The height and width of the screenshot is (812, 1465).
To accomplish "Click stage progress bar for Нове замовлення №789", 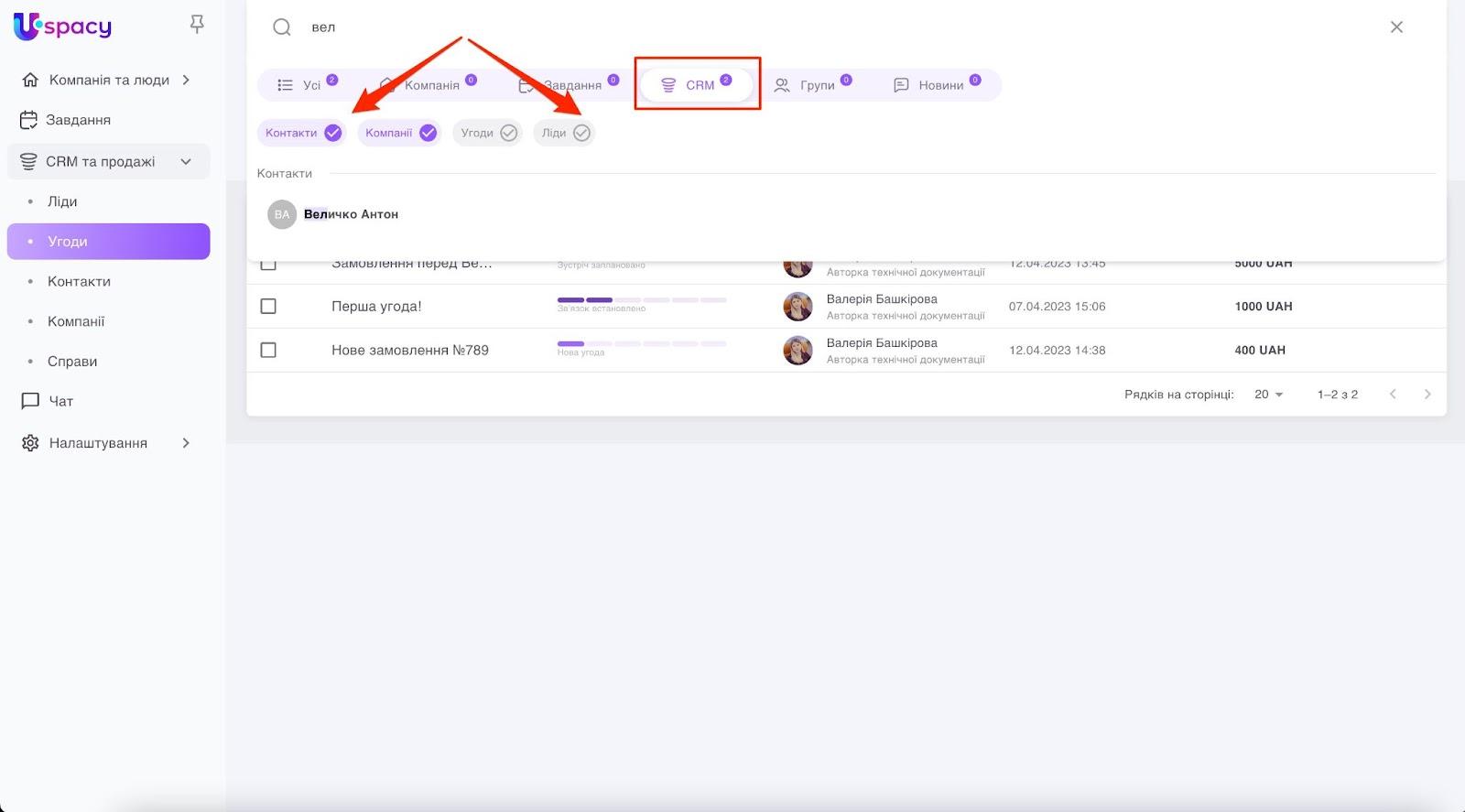I will click(x=642, y=344).
